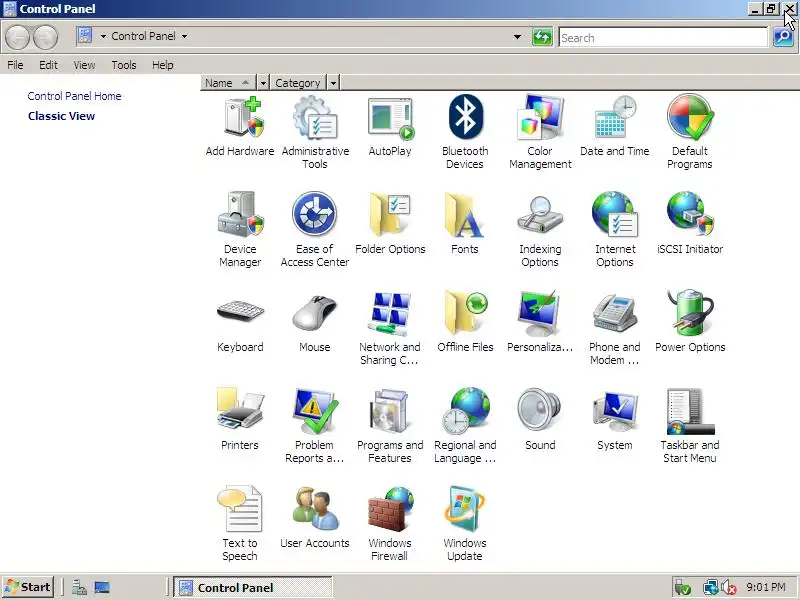Open Regional and Language Options

(465, 426)
